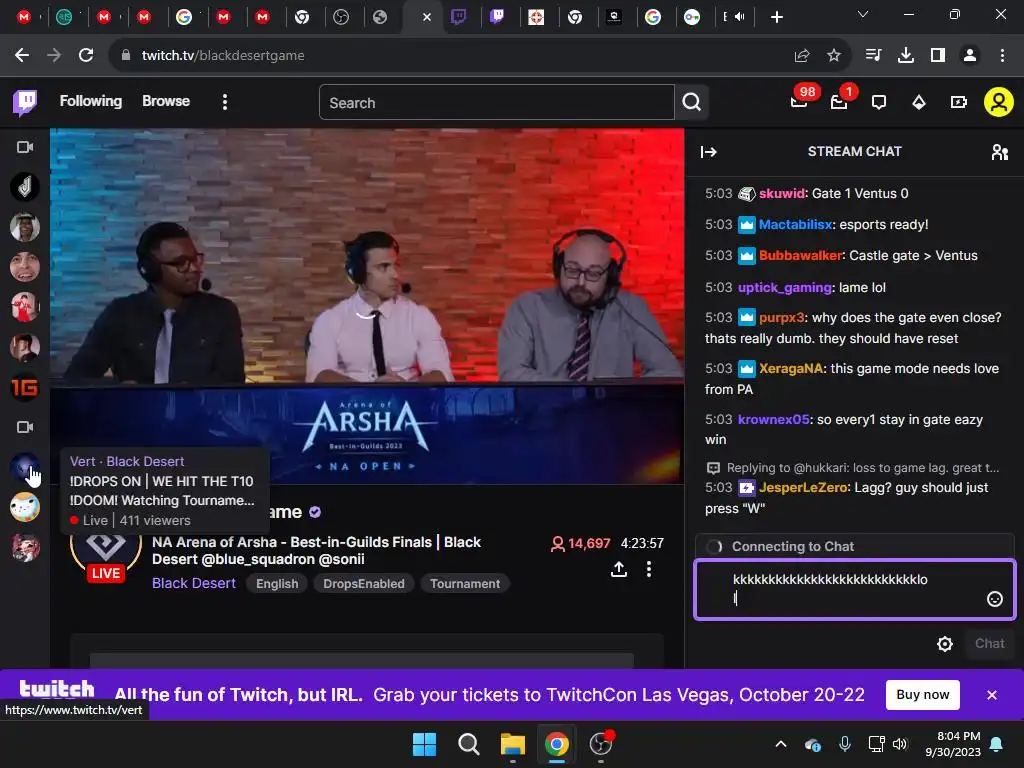Select the DropsEnabled tag
Screen dimensions: 1024x768
click(364, 584)
